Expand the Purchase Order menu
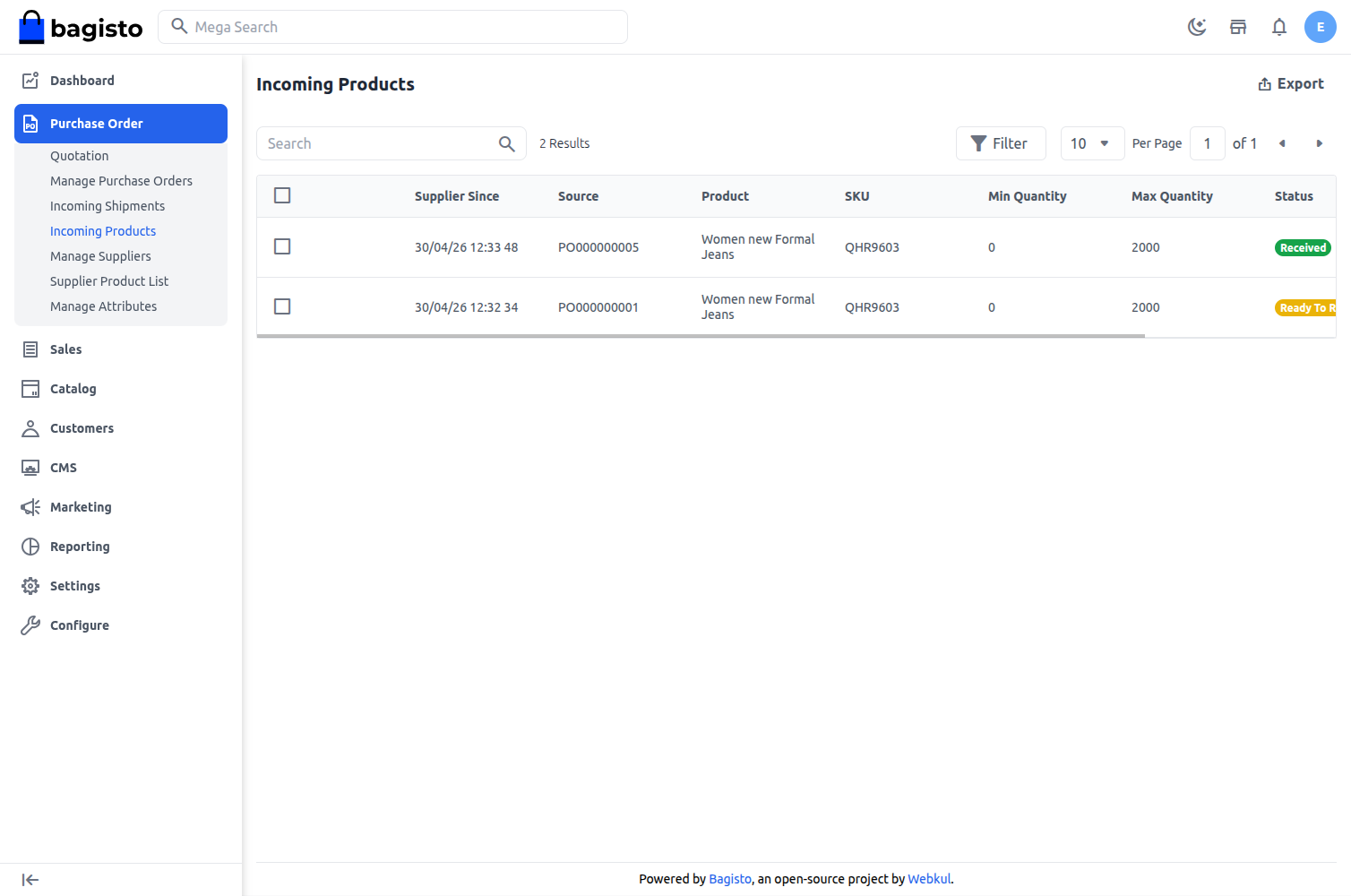Viewport: 1351px width, 896px height. (96, 124)
